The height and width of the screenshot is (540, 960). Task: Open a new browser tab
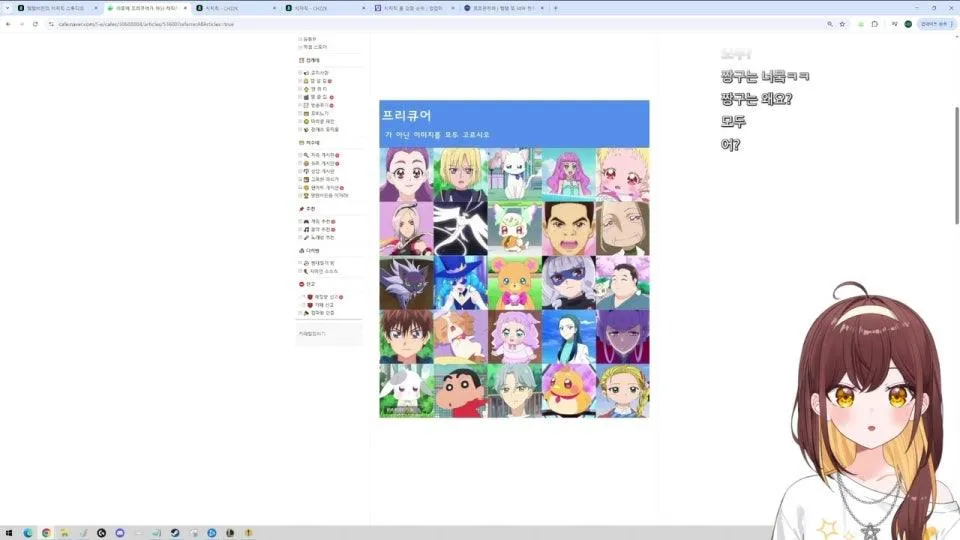[x=555, y=8]
